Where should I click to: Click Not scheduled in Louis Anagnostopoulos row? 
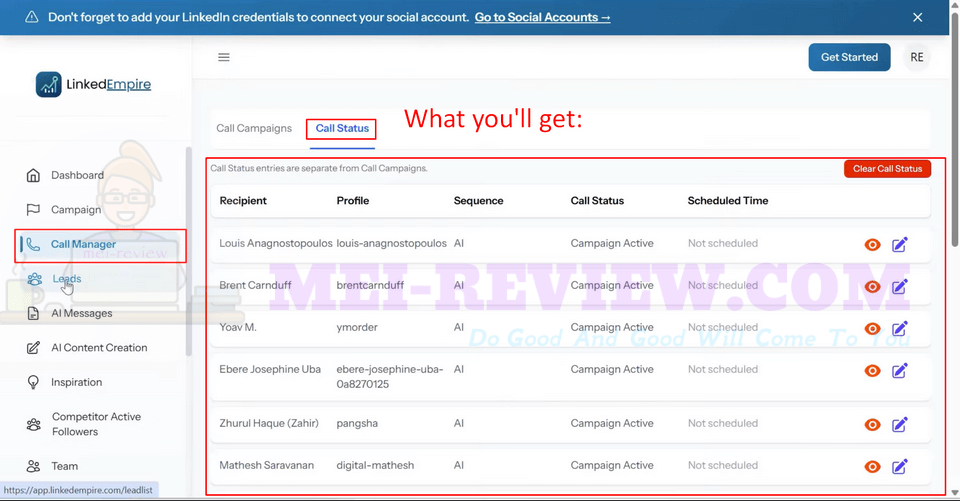pyautogui.click(x=722, y=243)
